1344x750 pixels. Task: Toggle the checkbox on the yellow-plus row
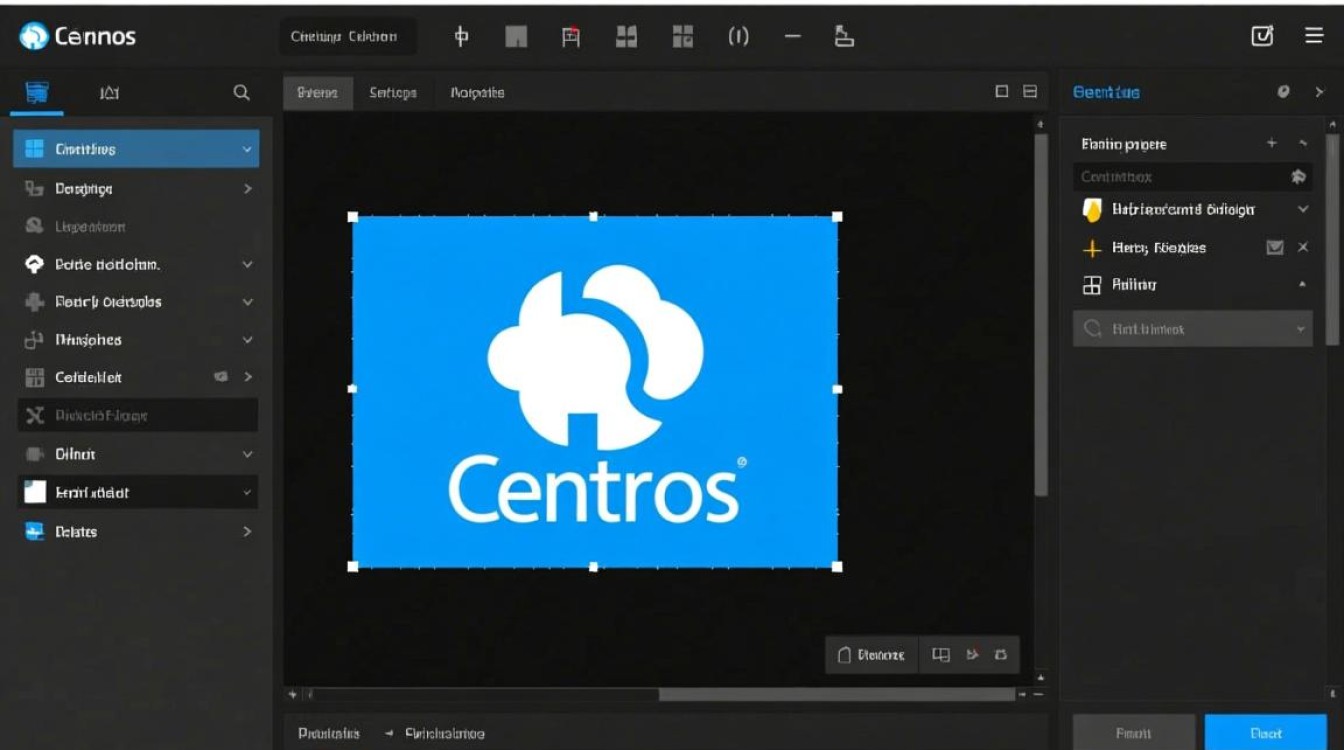[x=1275, y=247]
